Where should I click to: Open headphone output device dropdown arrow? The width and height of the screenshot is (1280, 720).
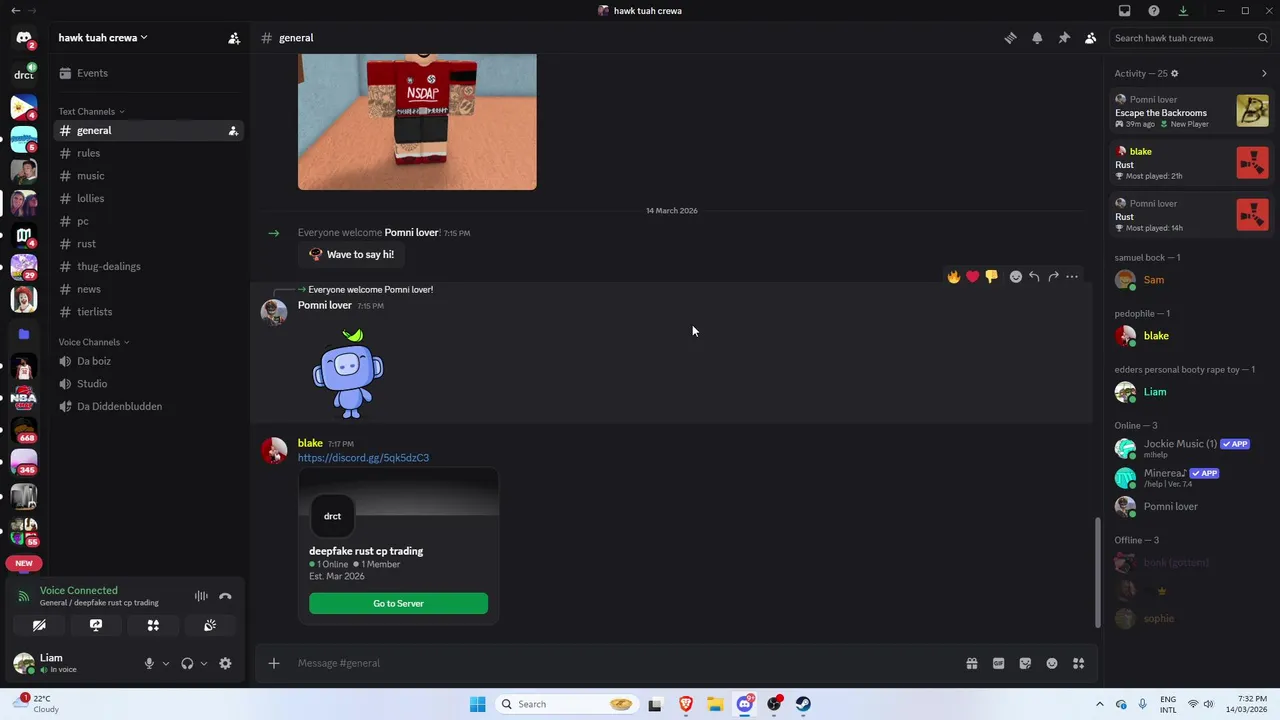[204, 663]
